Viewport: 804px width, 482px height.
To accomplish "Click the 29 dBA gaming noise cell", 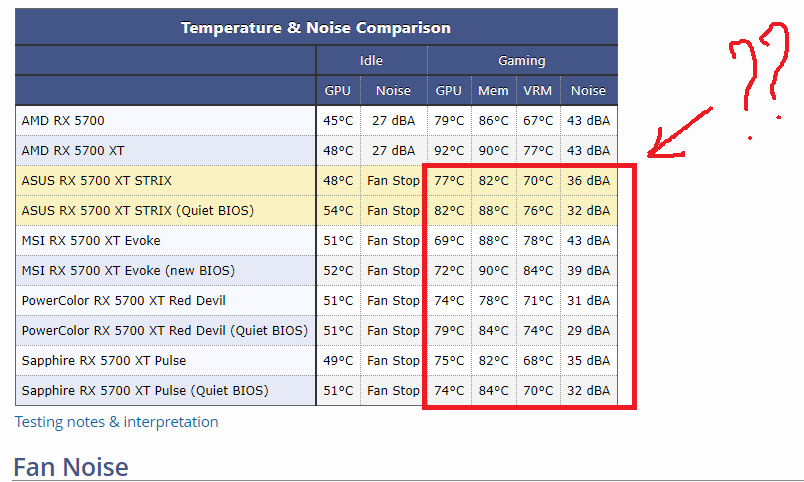I will [x=588, y=331].
